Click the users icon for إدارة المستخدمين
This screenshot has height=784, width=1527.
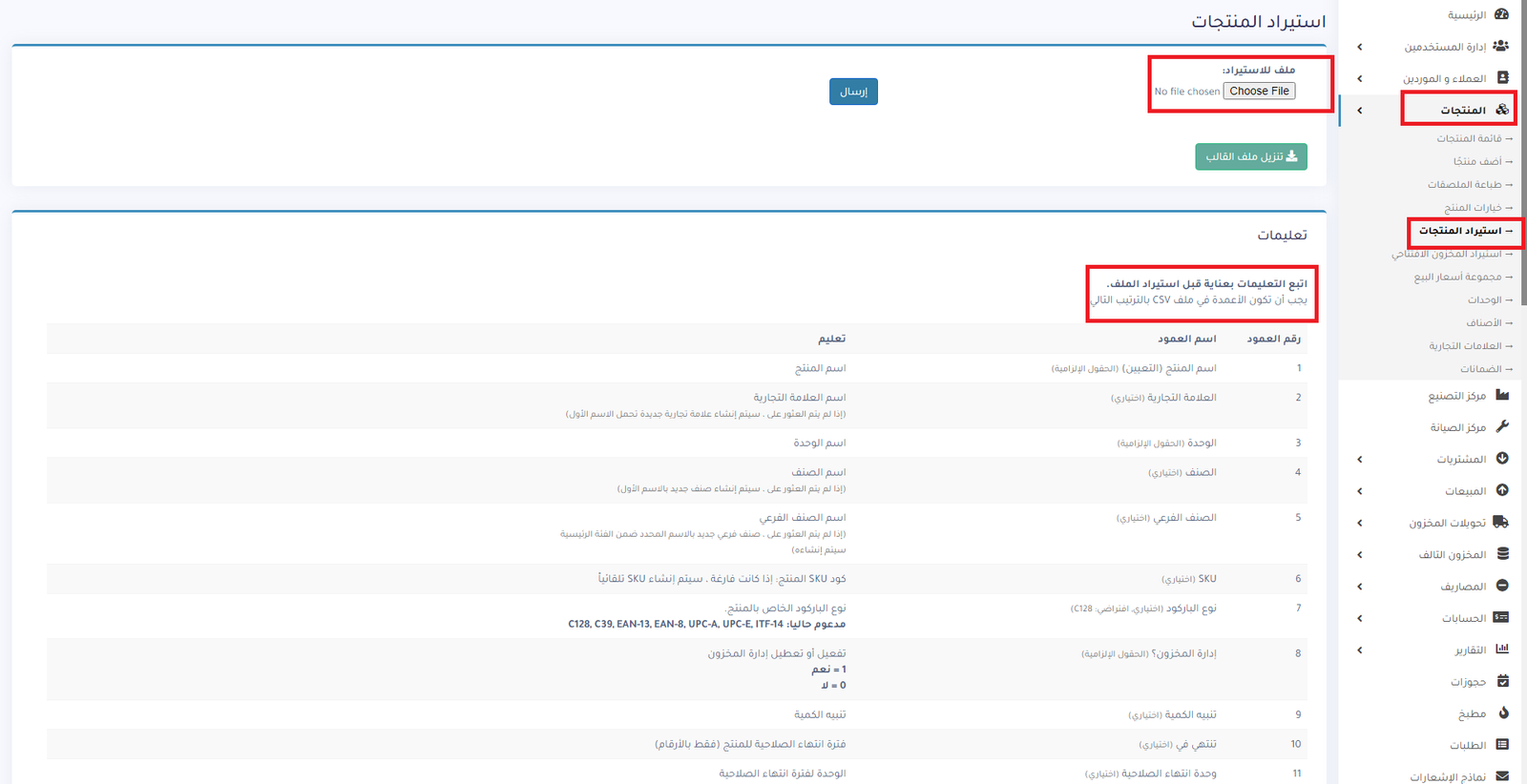tap(1501, 46)
